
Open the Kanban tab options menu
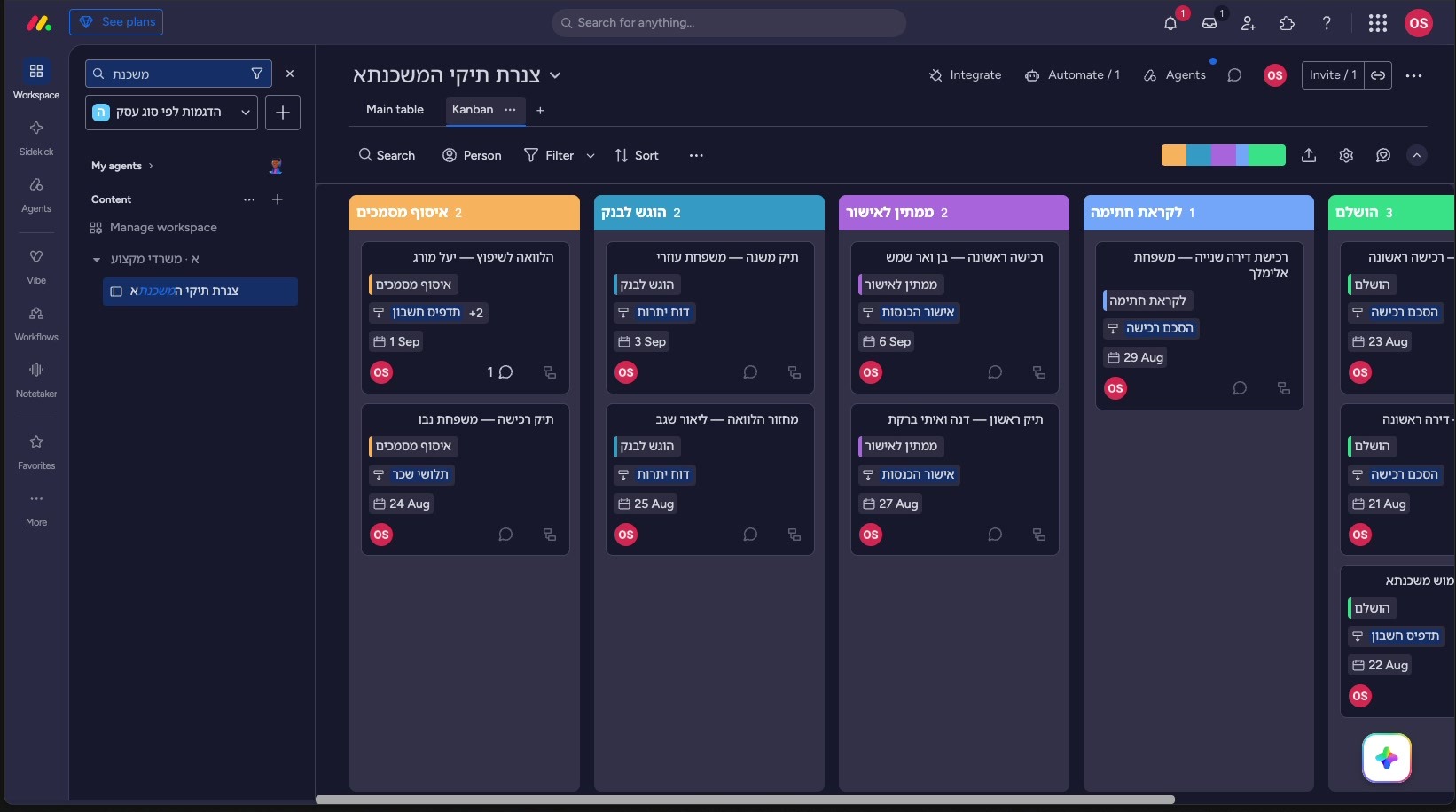[510, 110]
